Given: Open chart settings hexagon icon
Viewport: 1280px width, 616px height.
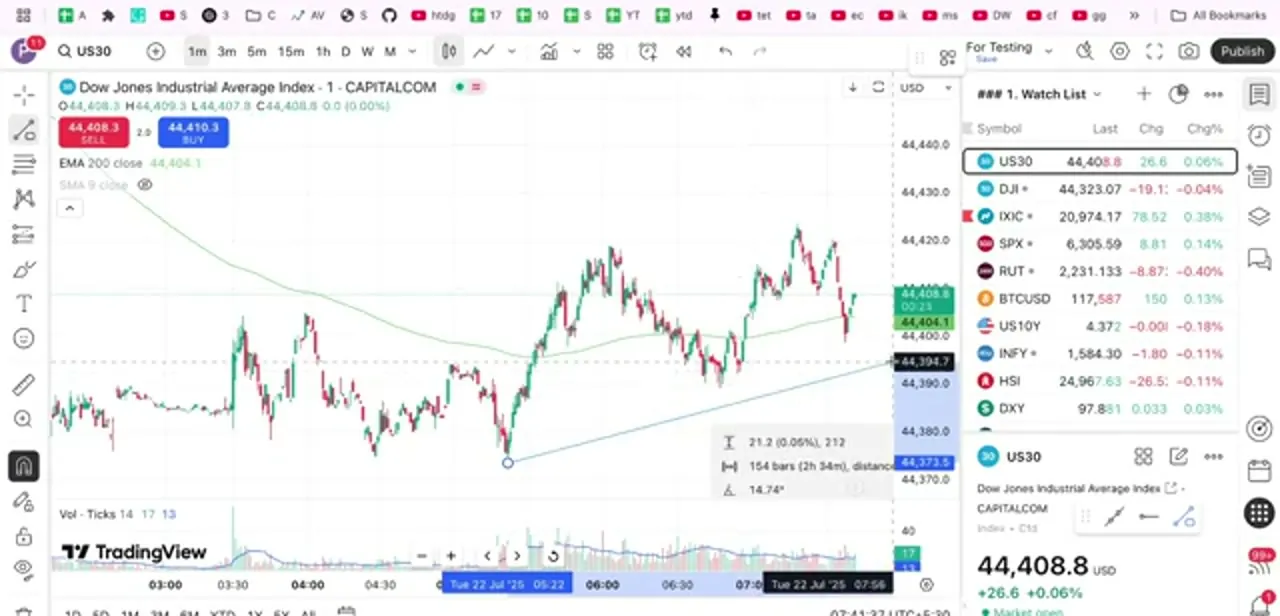Looking at the screenshot, I should [x=1120, y=51].
